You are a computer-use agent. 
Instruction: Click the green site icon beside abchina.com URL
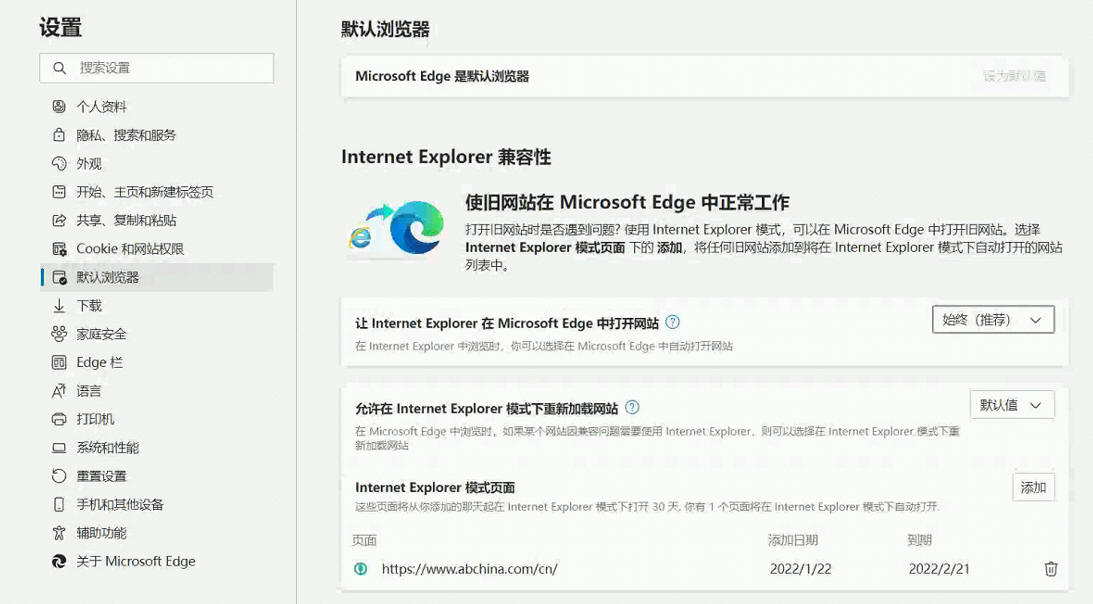361,569
